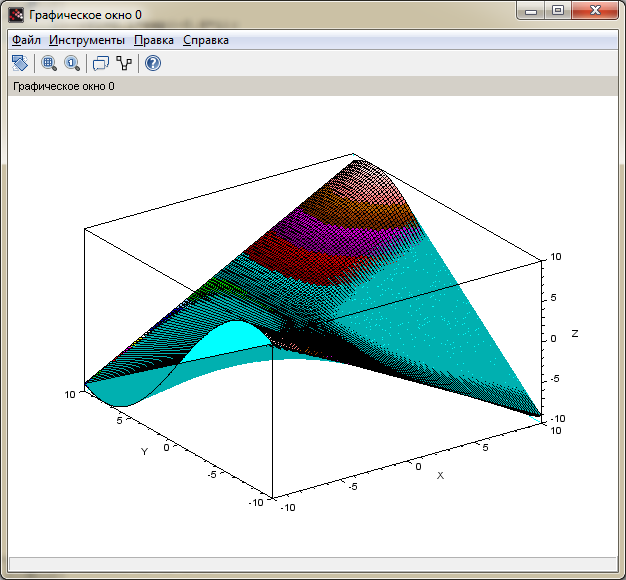Open the Файл menu

coord(26,40)
